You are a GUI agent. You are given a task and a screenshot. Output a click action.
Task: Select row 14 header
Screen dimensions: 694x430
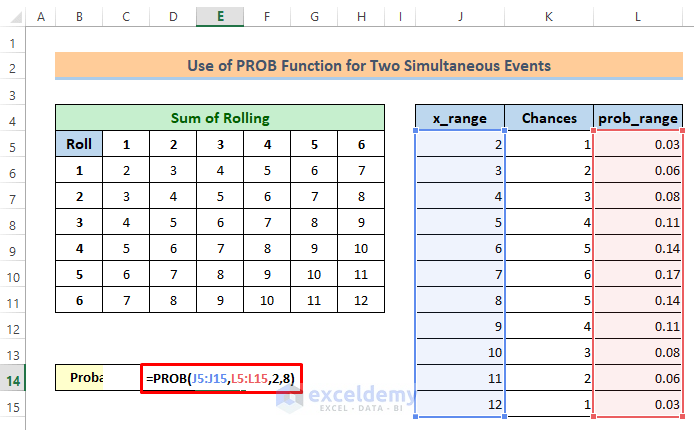click(x=13, y=378)
